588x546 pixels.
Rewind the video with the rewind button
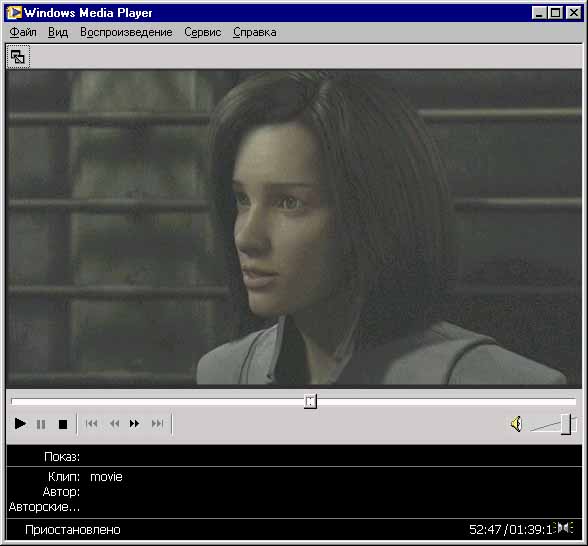114,424
